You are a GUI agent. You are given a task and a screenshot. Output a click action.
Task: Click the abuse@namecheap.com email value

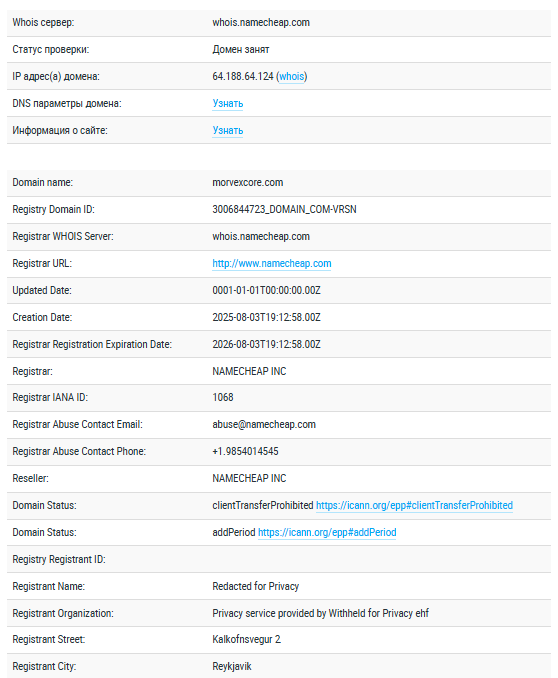click(264, 425)
